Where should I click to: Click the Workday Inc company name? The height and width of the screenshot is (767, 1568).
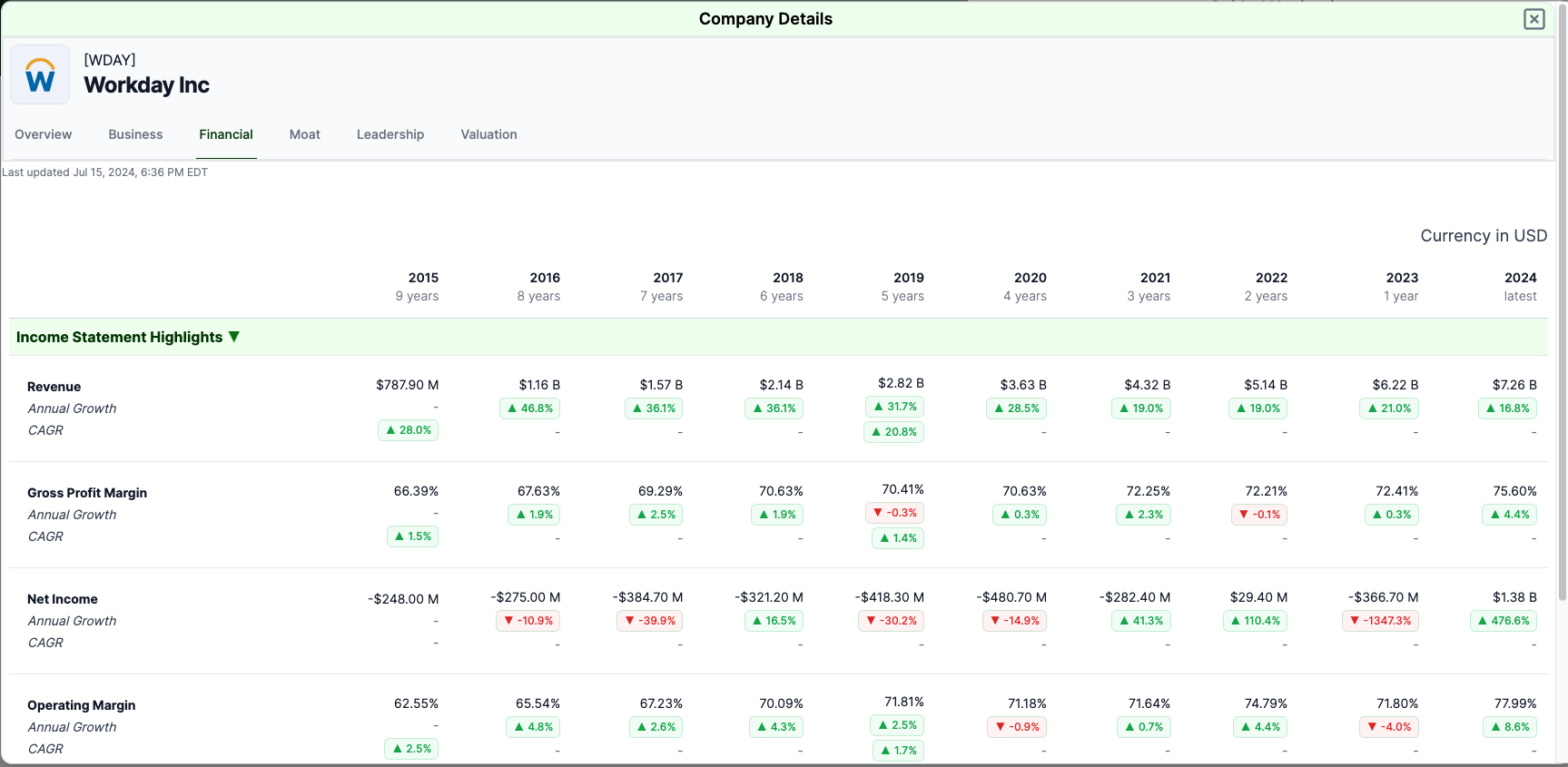(x=147, y=85)
